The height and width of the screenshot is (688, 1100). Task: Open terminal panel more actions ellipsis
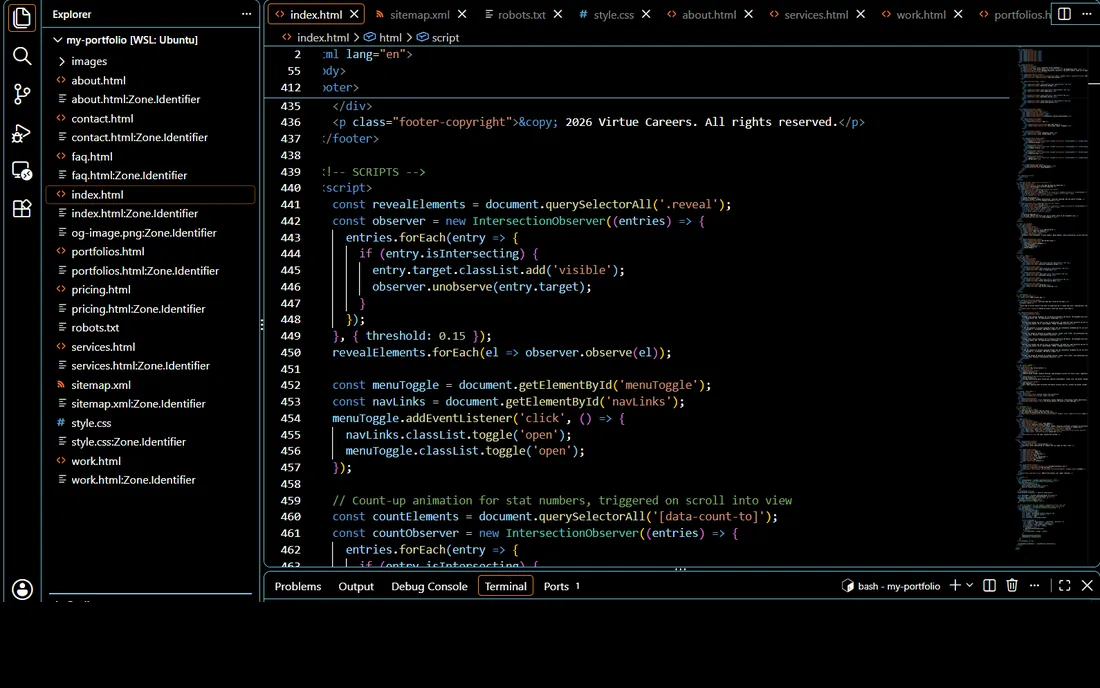pos(1035,586)
